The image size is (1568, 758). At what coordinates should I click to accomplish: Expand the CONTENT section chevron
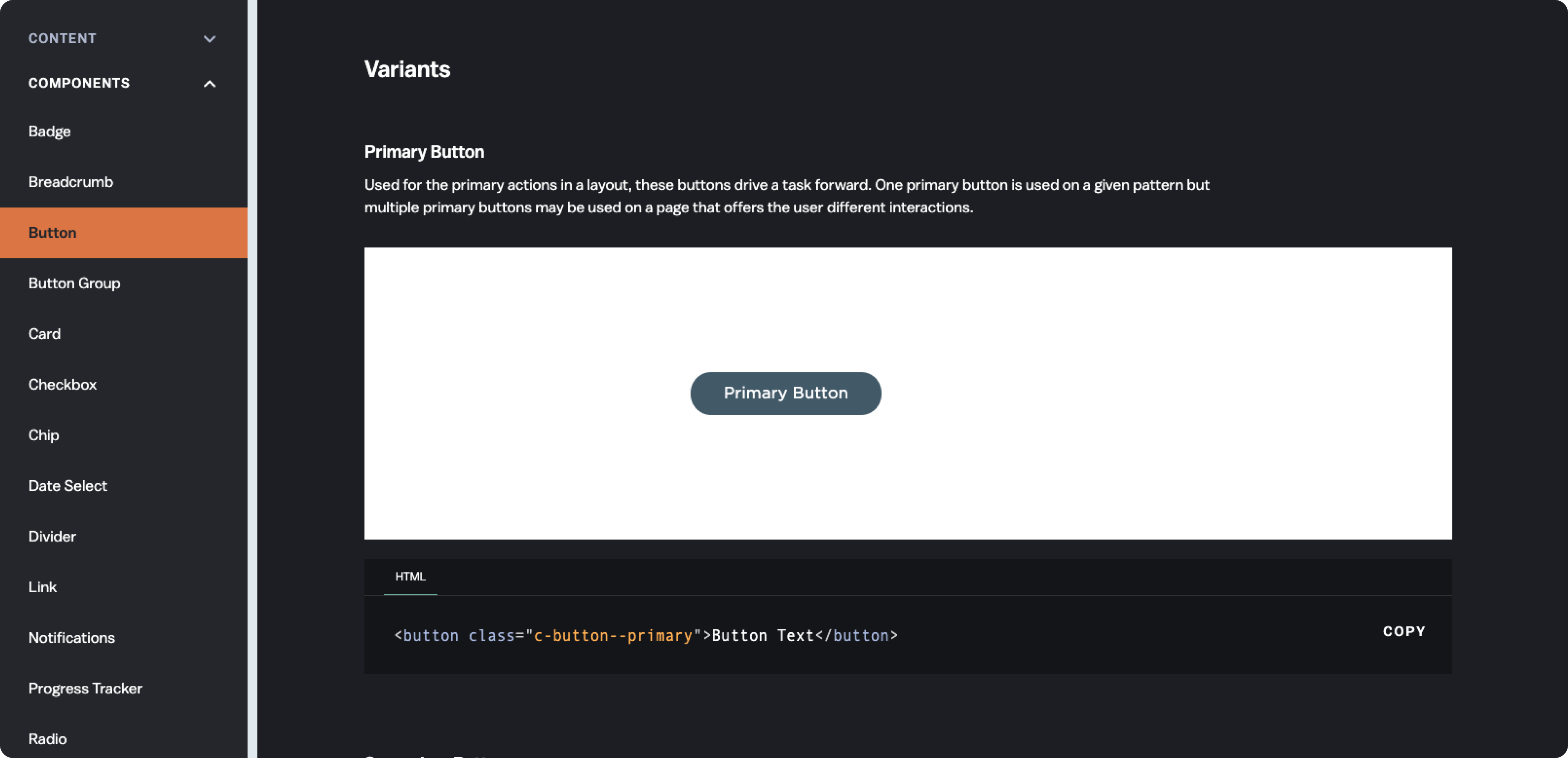[x=209, y=39]
